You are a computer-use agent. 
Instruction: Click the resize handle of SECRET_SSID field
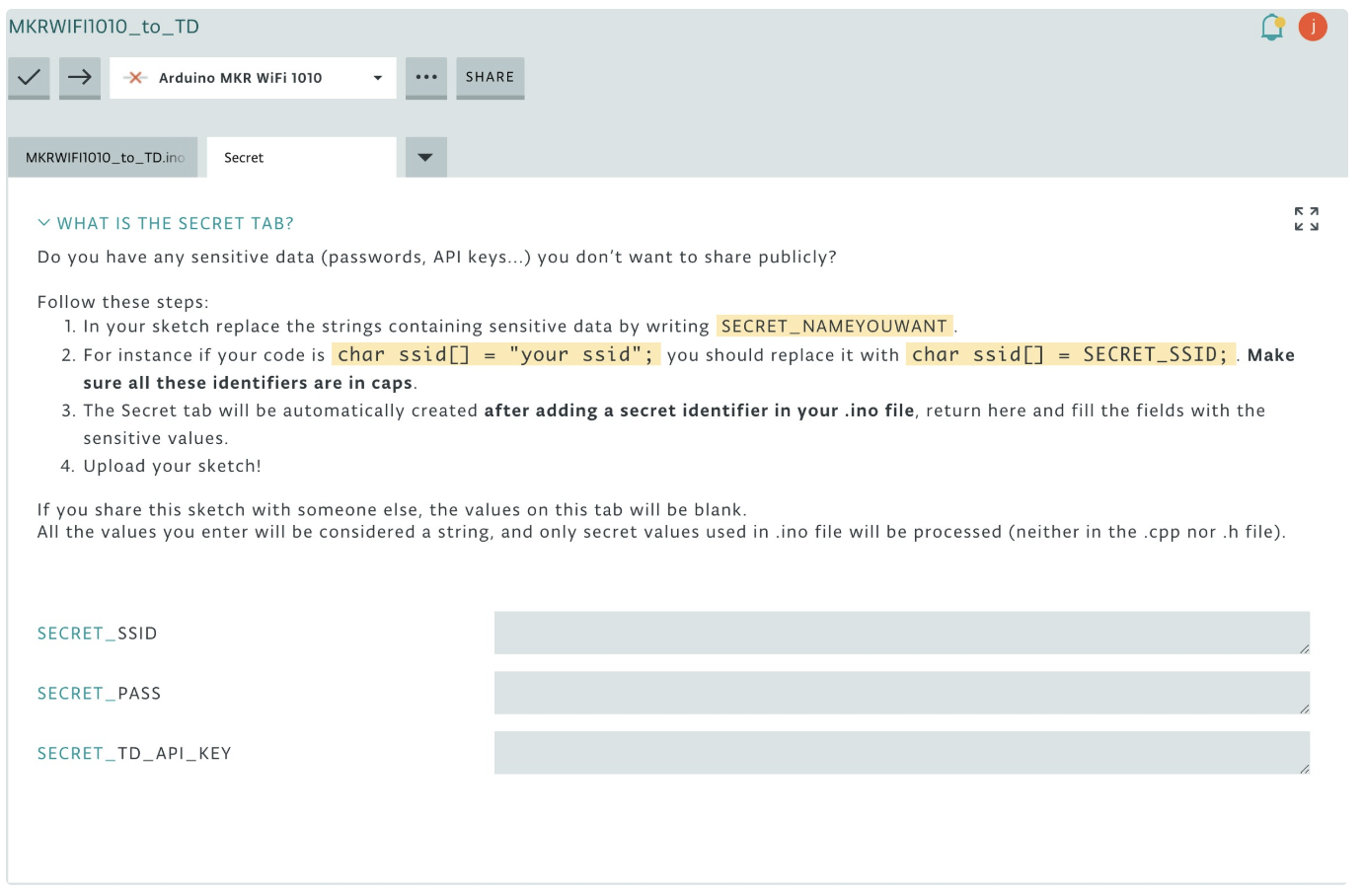click(1304, 648)
